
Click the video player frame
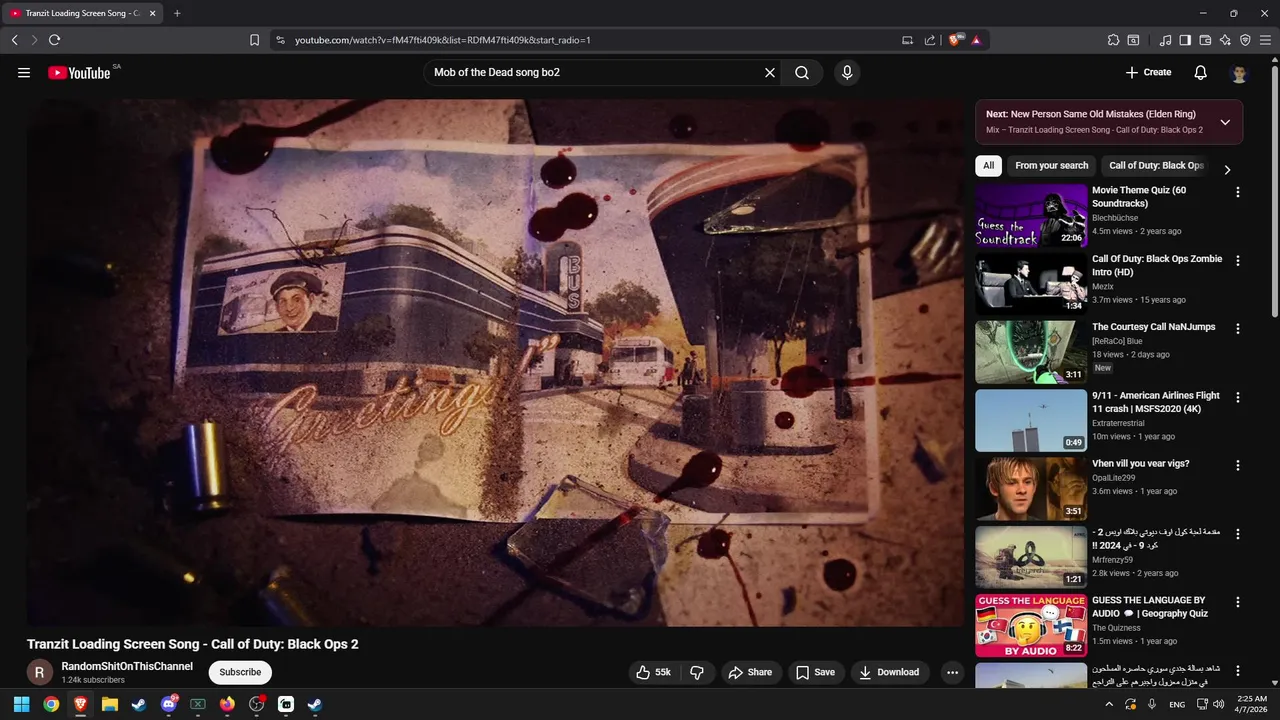click(495, 362)
